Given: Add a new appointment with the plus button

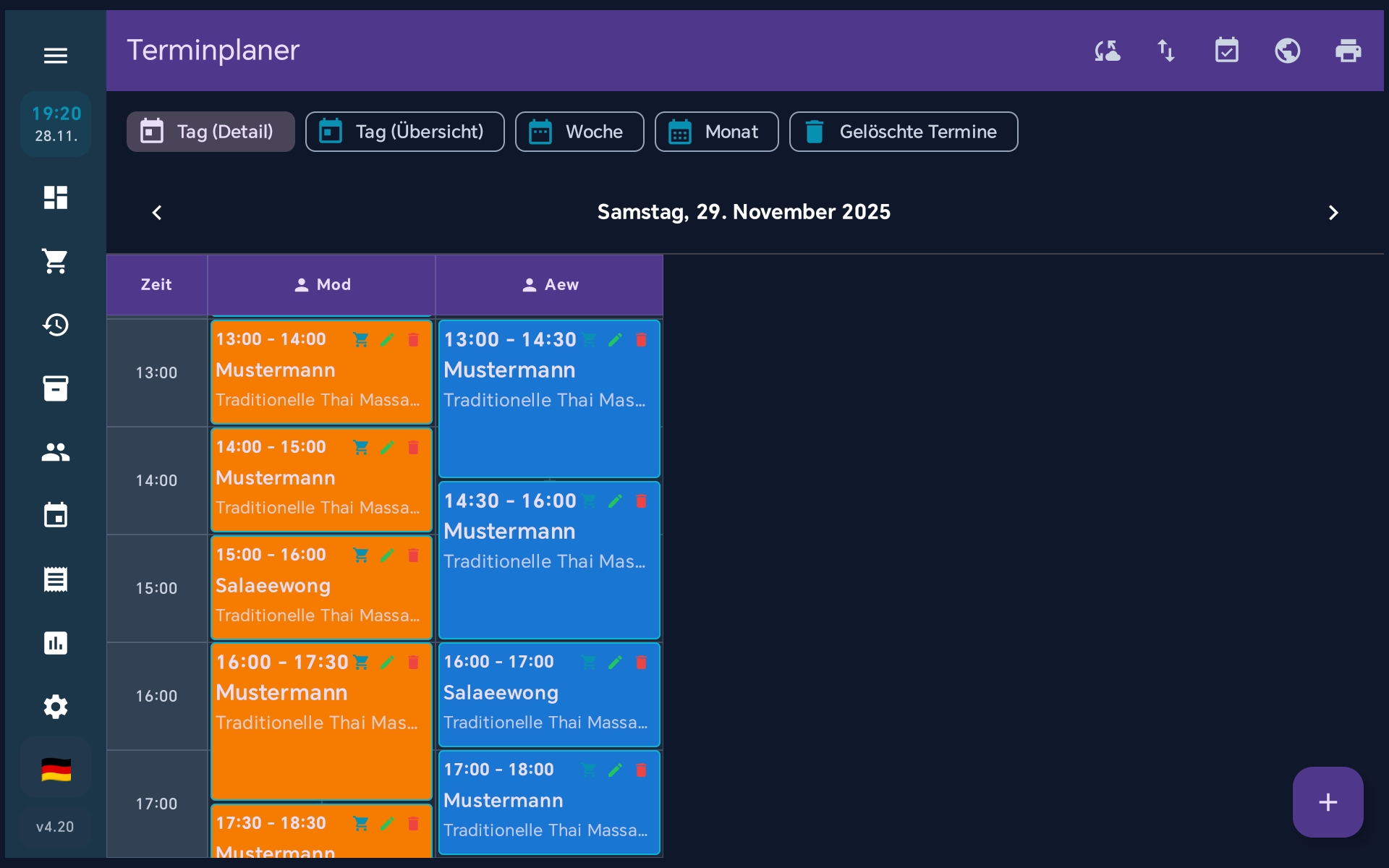Looking at the screenshot, I should click(1328, 802).
